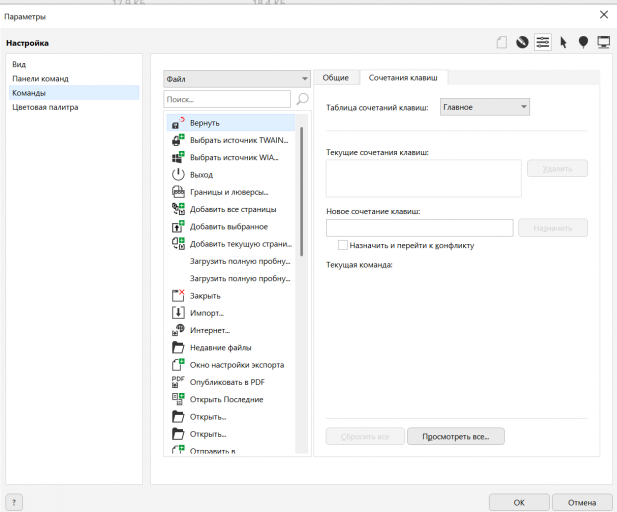The image size is (617, 512).
Task: Pick the Добавить выбранное command icon
Action: tap(178, 226)
